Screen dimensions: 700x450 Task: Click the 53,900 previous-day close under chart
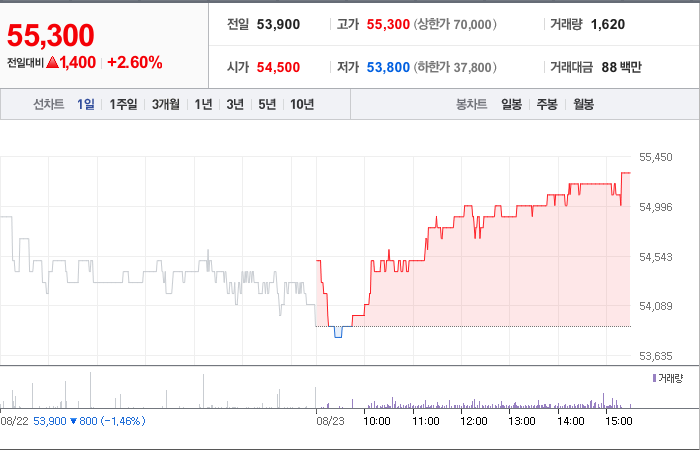[x=50, y=421]
